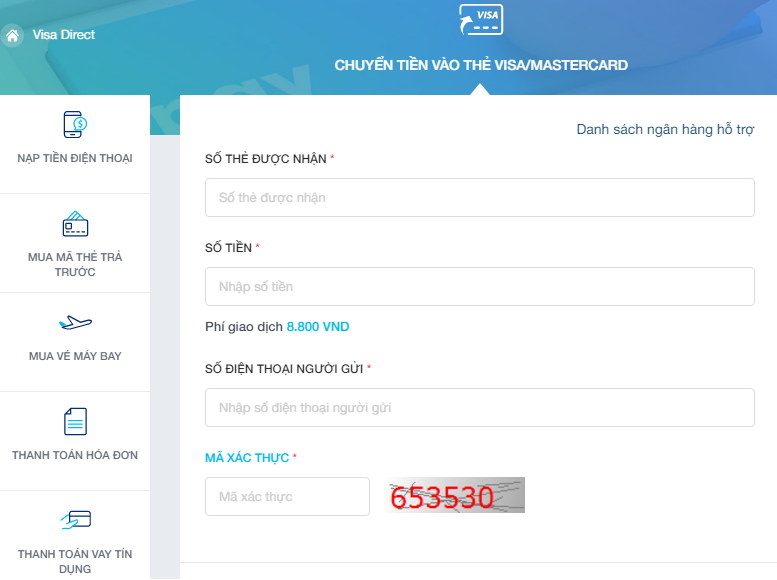Click the Mã xác thực label

click(x=247, y=458)
